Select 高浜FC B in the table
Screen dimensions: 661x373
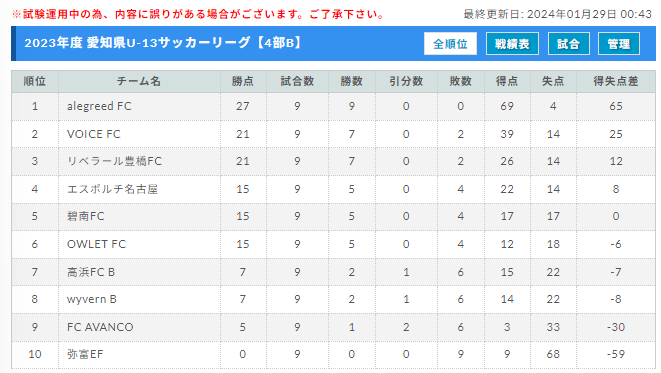click(91, 272)
